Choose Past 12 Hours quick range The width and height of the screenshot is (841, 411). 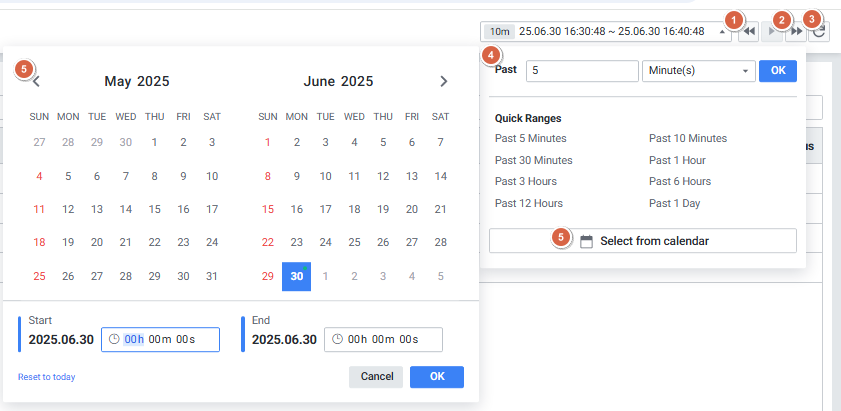(528, 203)
